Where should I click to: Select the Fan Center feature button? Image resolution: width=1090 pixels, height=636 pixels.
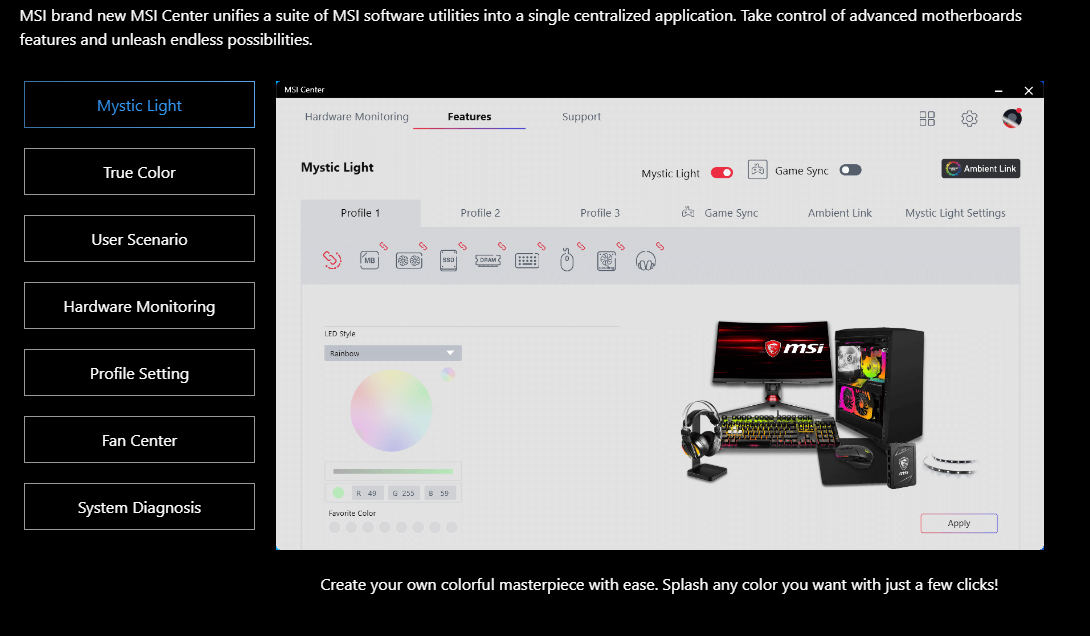pyautogui.click(x=139, y=440)
